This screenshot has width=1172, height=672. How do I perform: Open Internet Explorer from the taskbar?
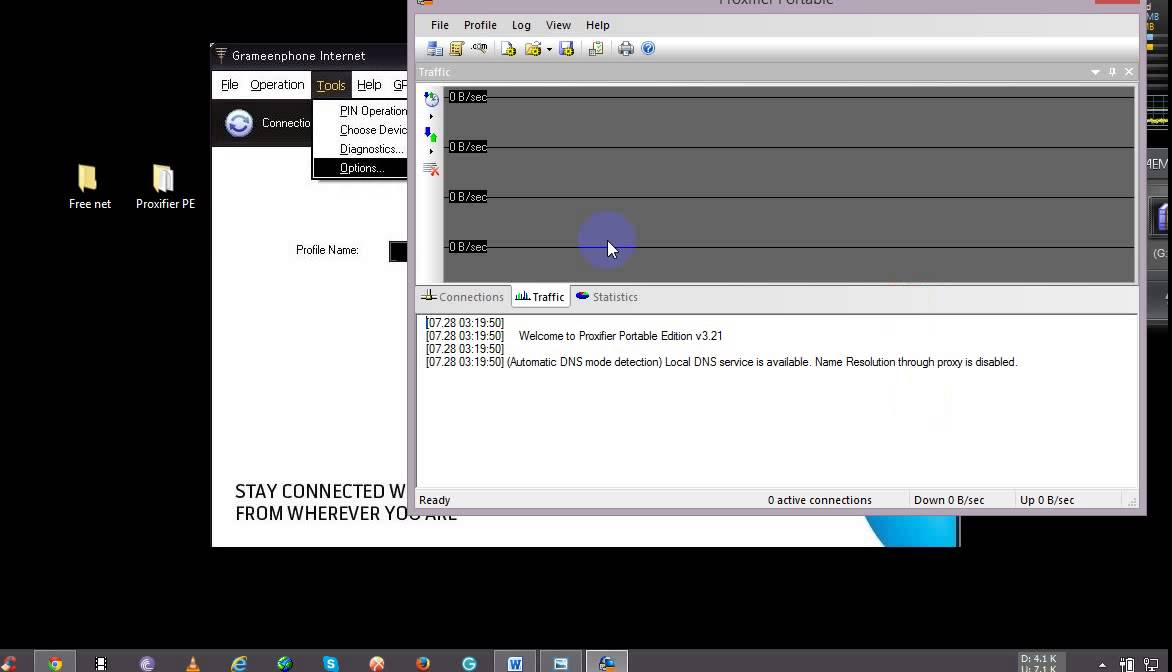[x=239, y=663]
